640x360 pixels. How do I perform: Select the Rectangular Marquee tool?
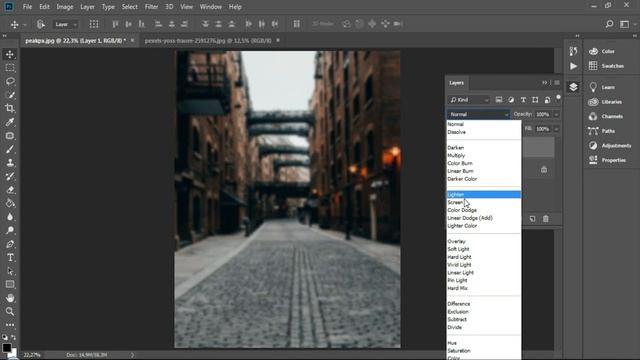click(x=10, y=68)
